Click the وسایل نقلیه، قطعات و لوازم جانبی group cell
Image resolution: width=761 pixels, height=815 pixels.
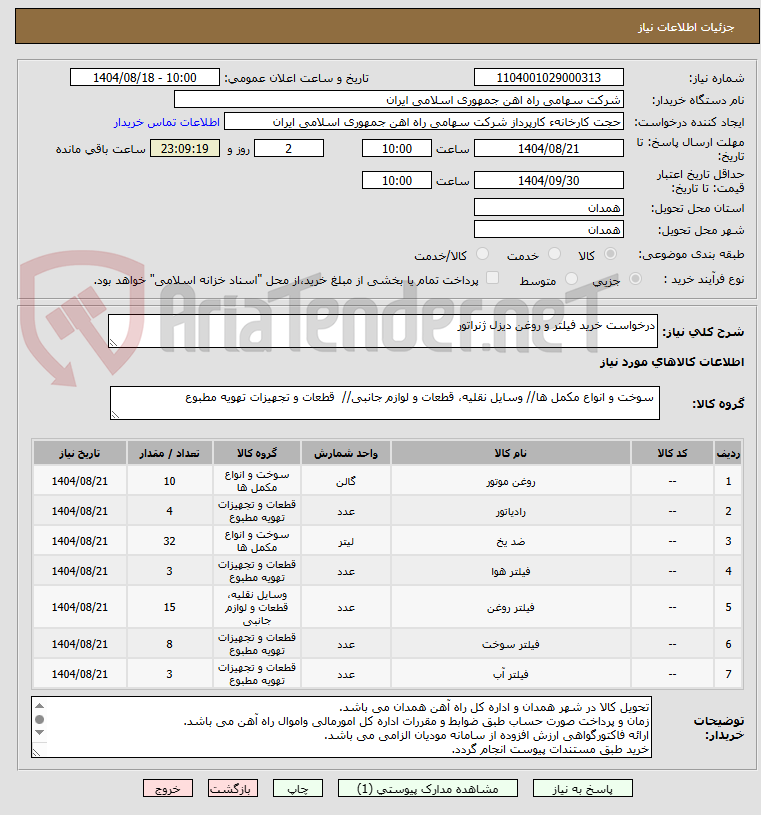pyautogui.click(x=257, y=607)
